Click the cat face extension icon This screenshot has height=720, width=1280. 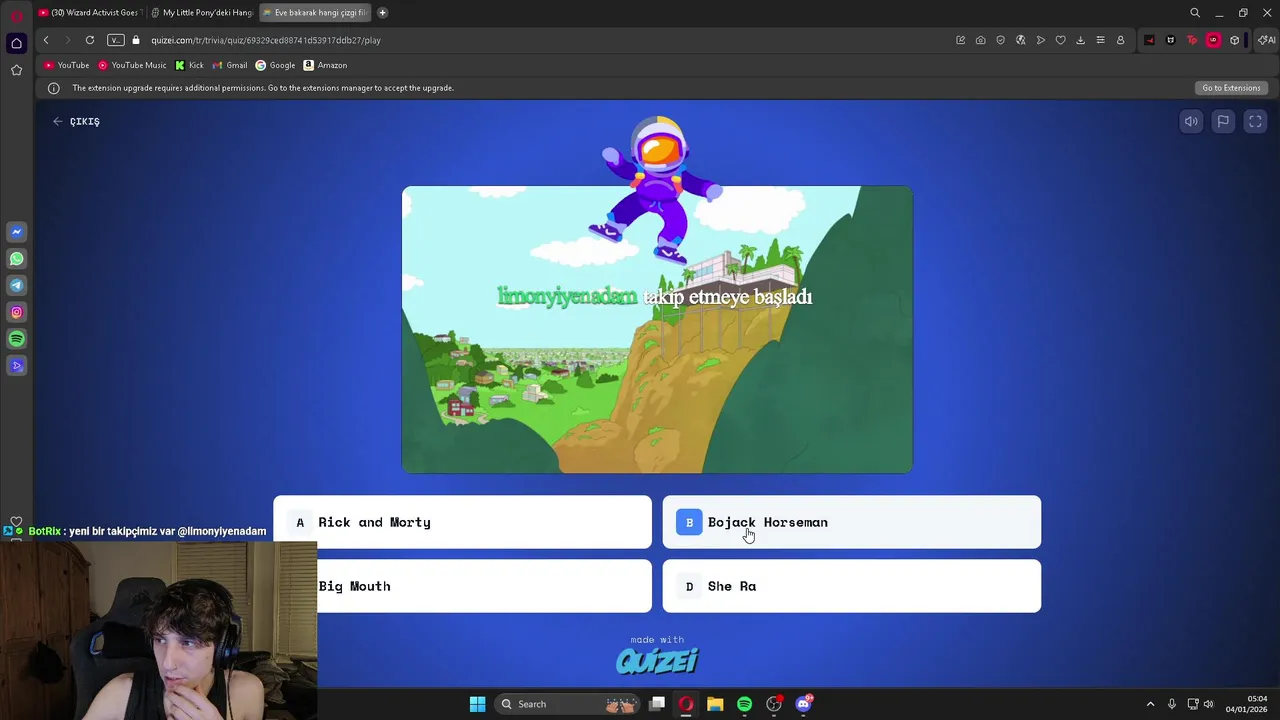click(x=1171, y=40)
